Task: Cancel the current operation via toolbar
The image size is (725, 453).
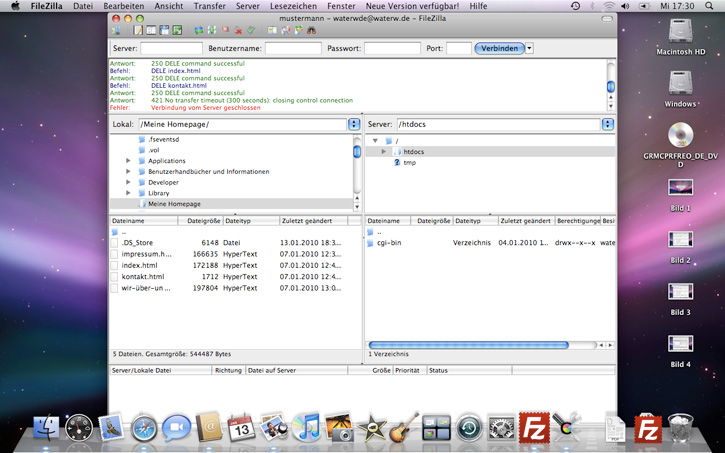Action: pos(225,31)
